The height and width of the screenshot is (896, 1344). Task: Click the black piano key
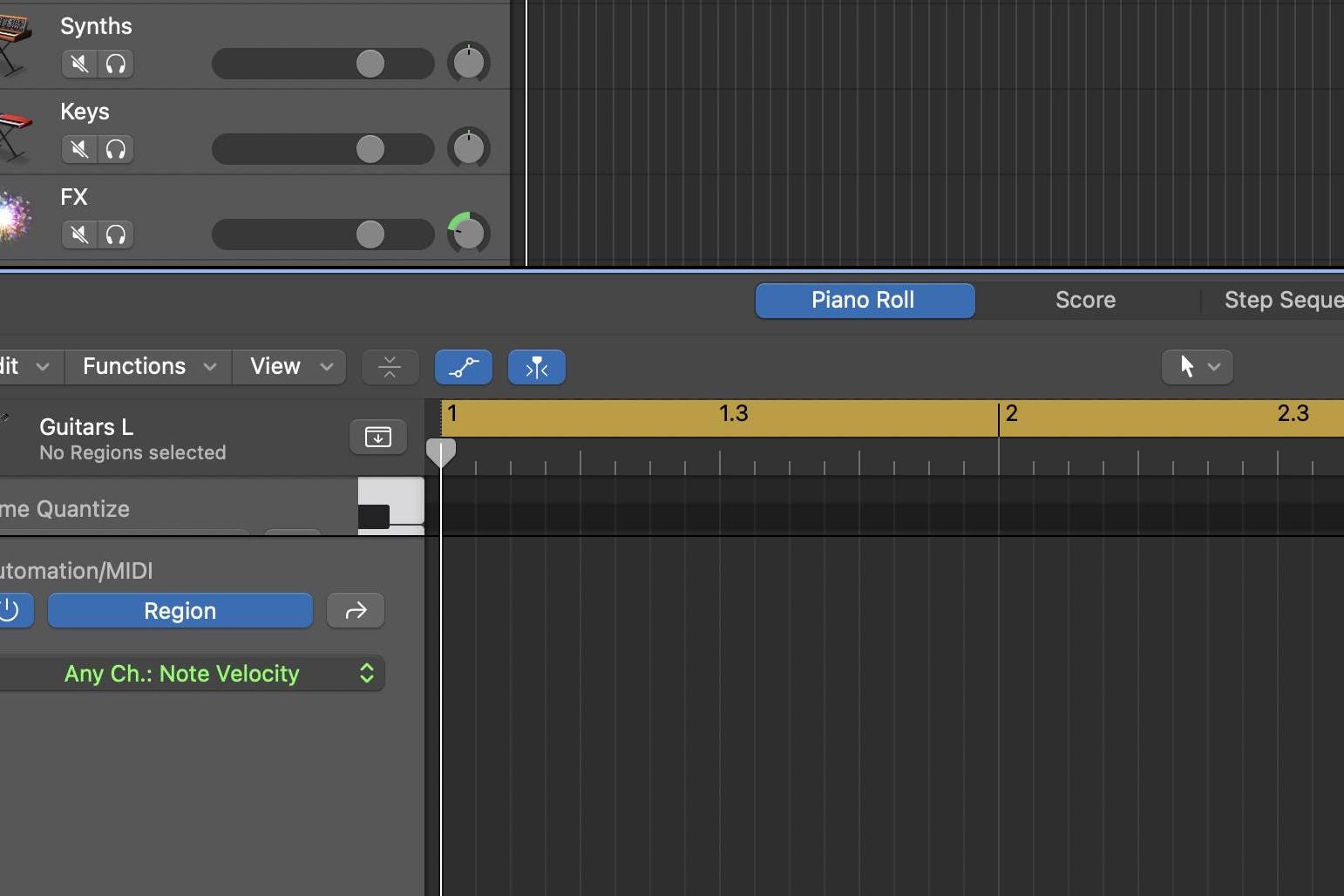[x=374, y=517]
